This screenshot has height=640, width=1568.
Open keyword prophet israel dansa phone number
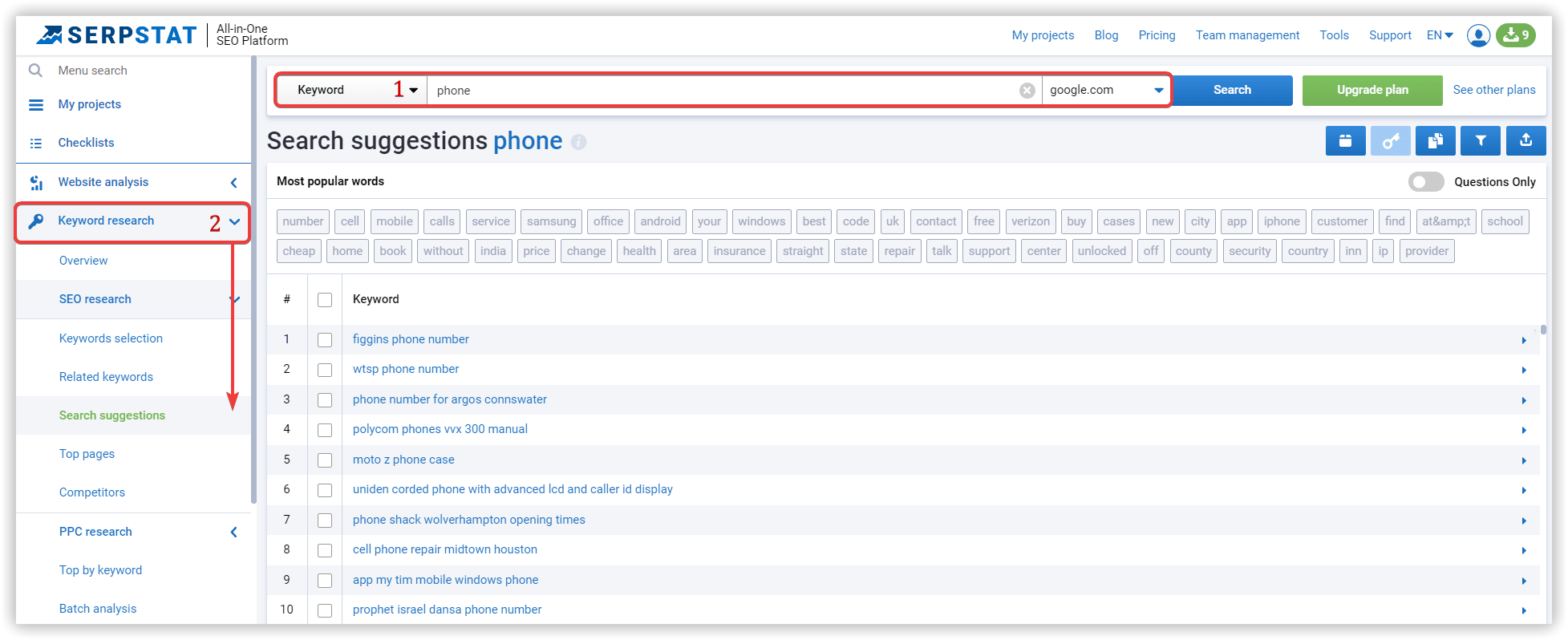(447, 610)
